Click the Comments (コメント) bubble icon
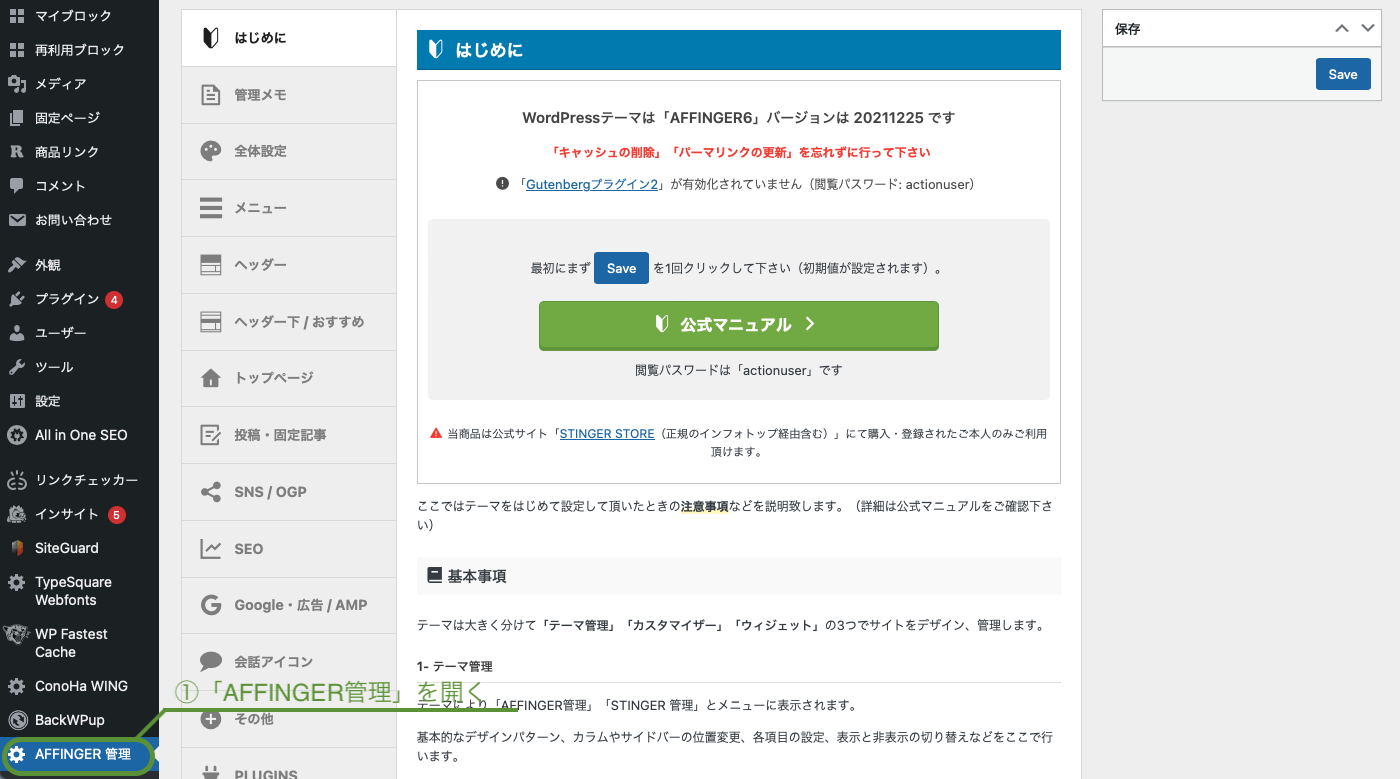Viewport: 1400px width, 779px height. [x=16, y=186]
